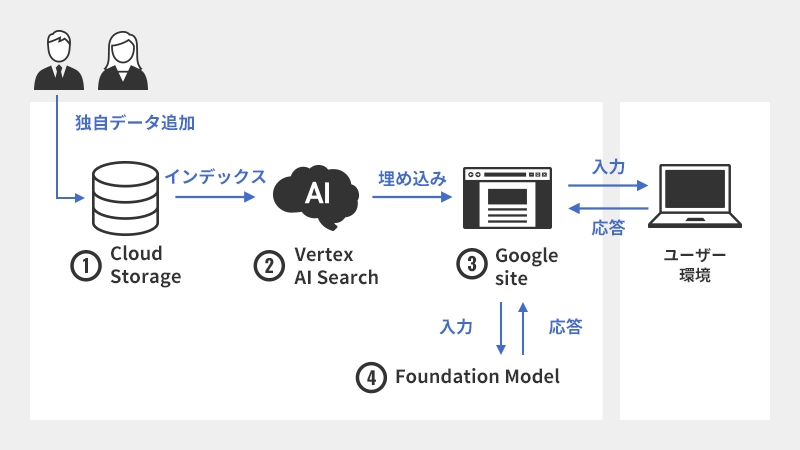The image size is (800, 450).
Task: Click the female user silhouette icon
Action: [x=123, y=60]
